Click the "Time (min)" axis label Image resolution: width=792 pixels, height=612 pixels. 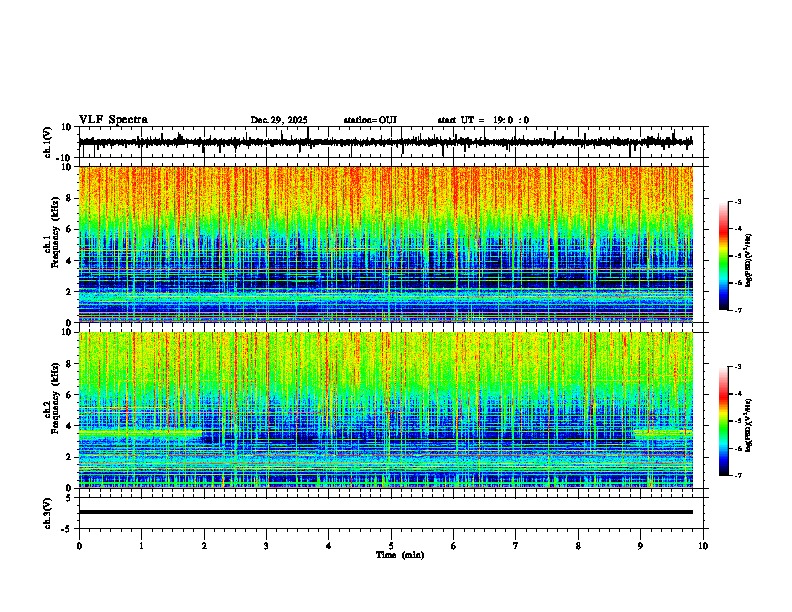coord(400,555)
